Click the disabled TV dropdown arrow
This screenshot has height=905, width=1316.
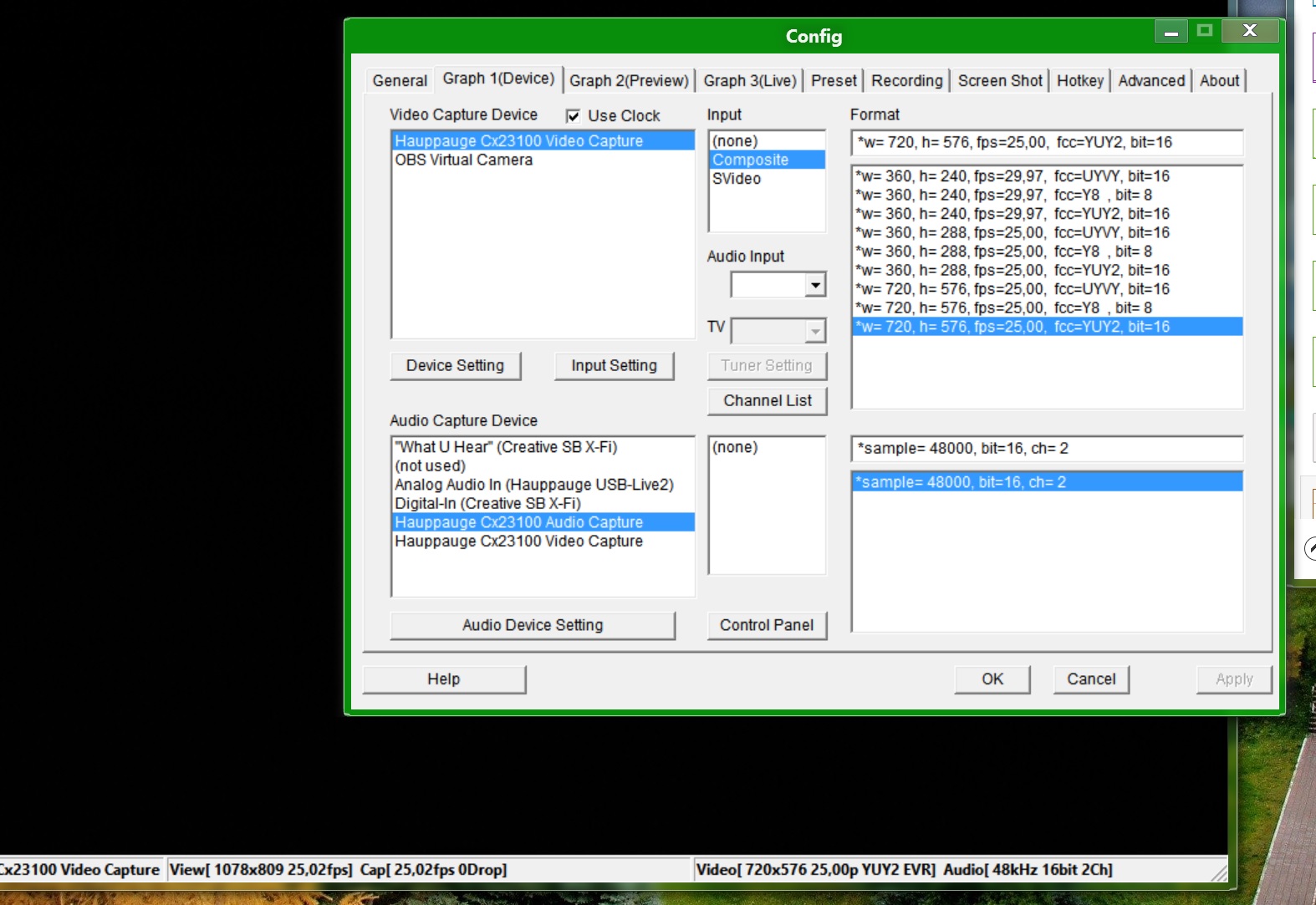(816, 331)
